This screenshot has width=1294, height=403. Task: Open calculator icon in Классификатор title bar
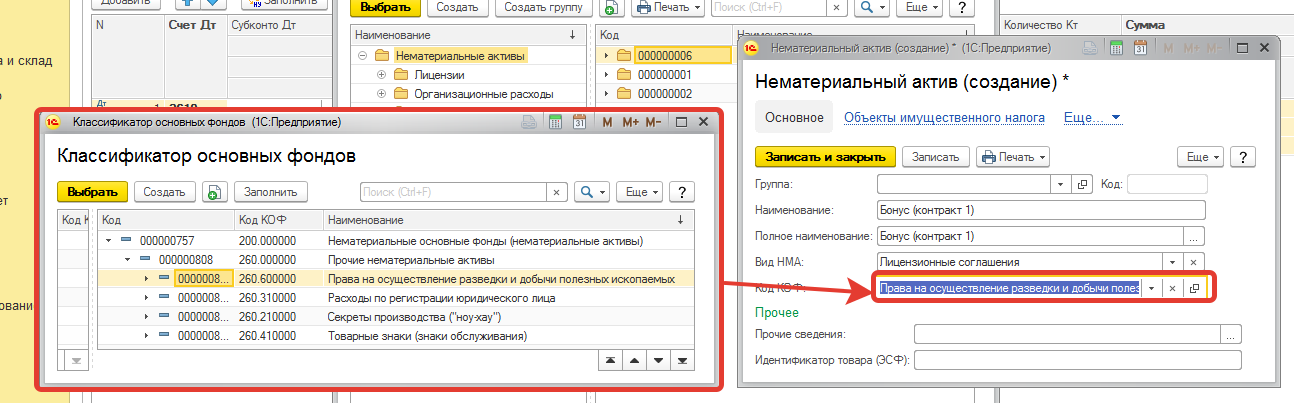click(555, 122)
